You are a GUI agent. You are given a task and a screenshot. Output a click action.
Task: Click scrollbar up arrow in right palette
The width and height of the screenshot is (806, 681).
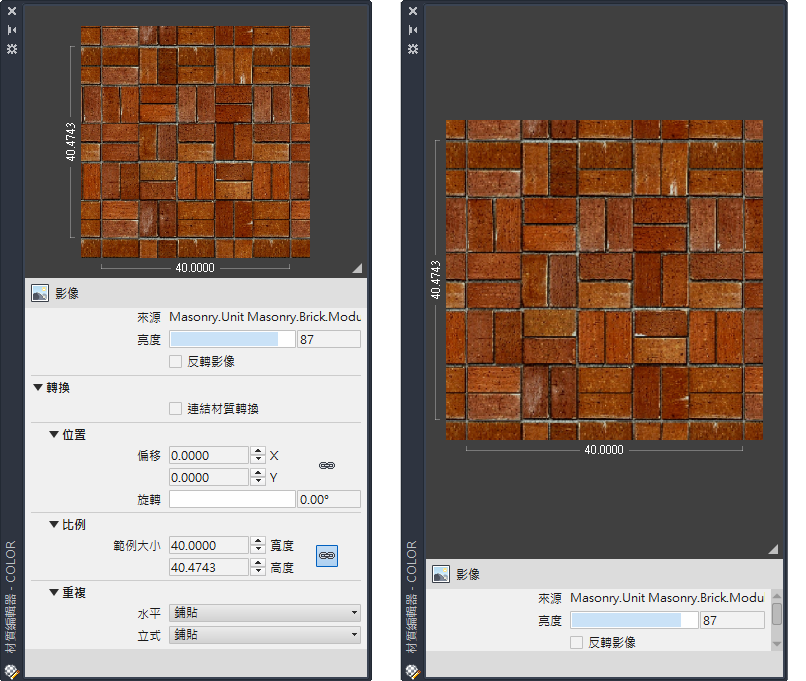[x=777, y=596]
